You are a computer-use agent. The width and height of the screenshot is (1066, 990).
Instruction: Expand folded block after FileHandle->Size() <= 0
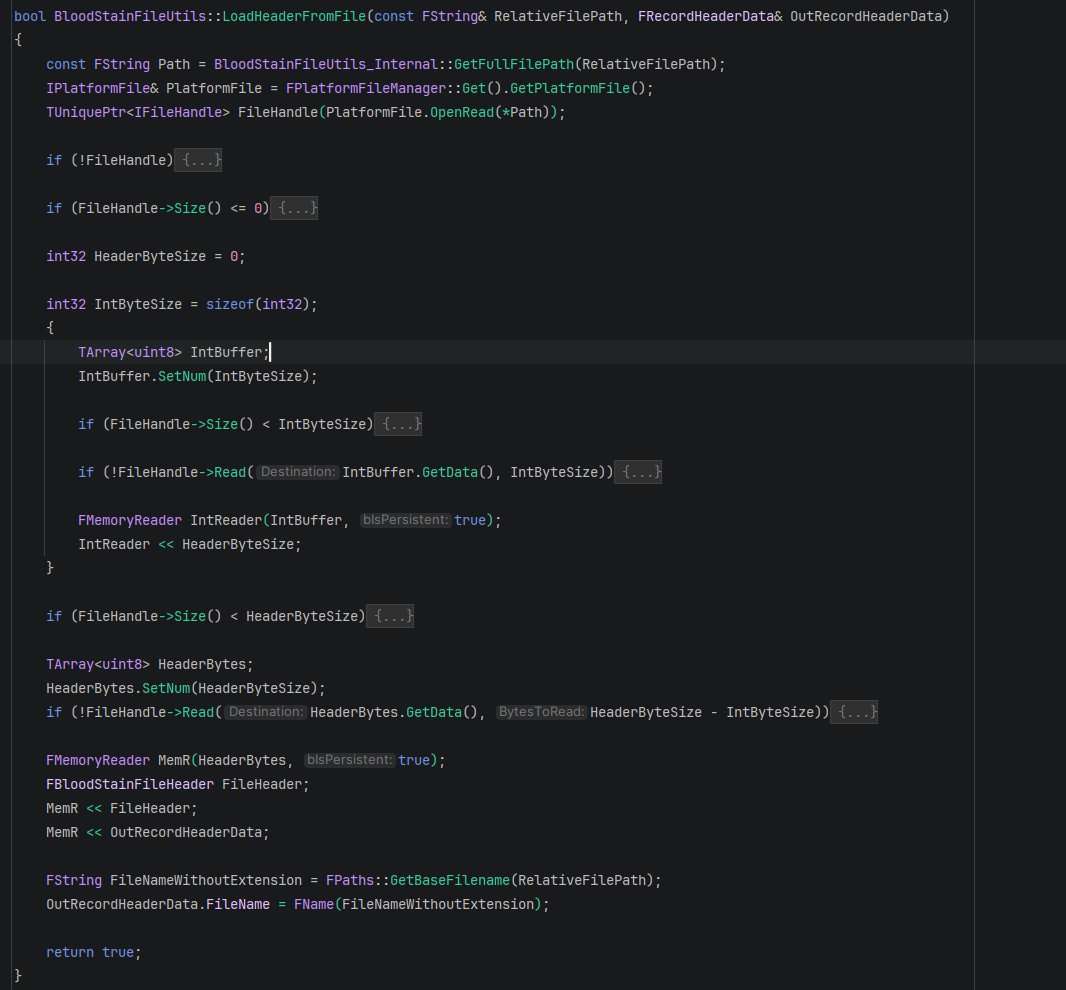[294, 208]
